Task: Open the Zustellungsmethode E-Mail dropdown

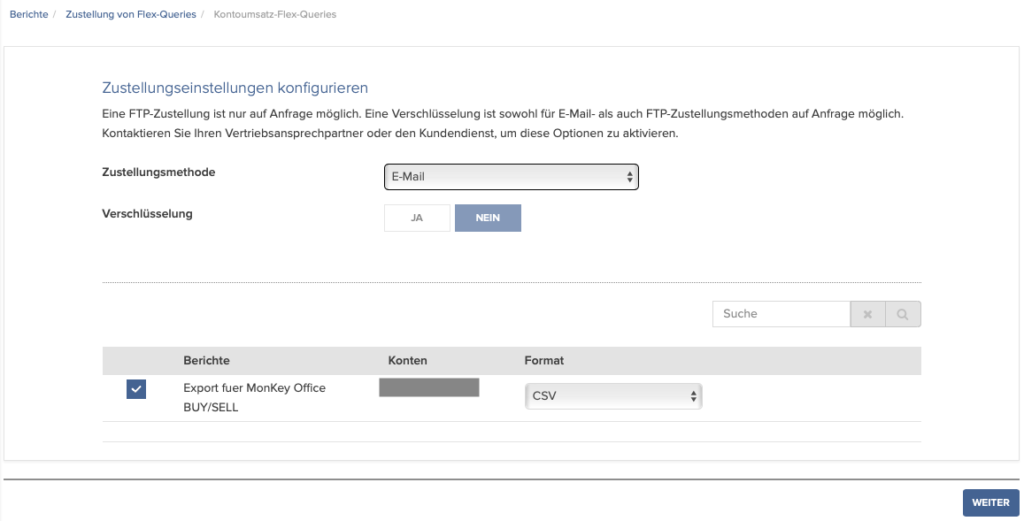Action: coord(511,177)
